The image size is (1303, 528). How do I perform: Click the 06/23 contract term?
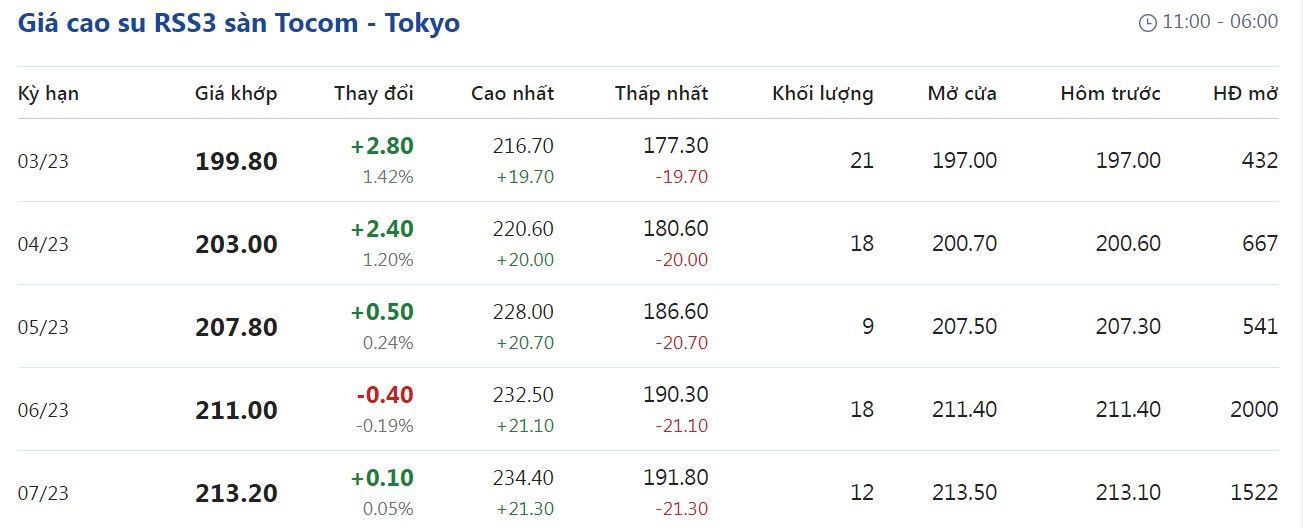pyautogui.click(x=43, y=410)
